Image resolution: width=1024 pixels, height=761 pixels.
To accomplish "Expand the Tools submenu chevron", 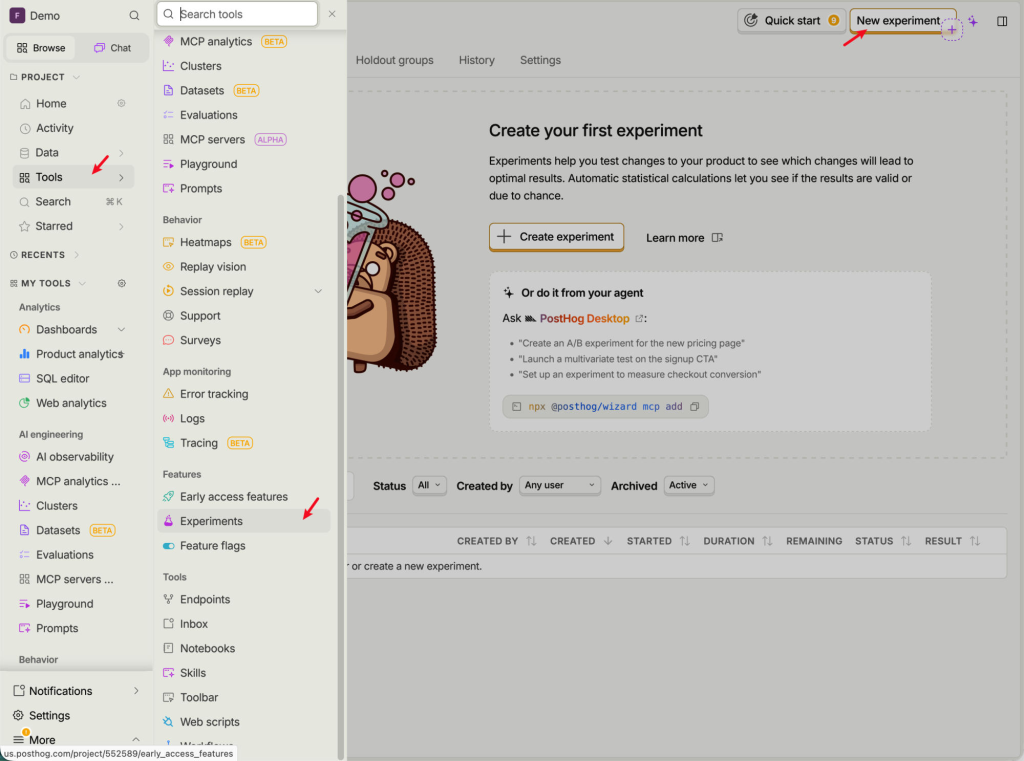I will (121, 178).
